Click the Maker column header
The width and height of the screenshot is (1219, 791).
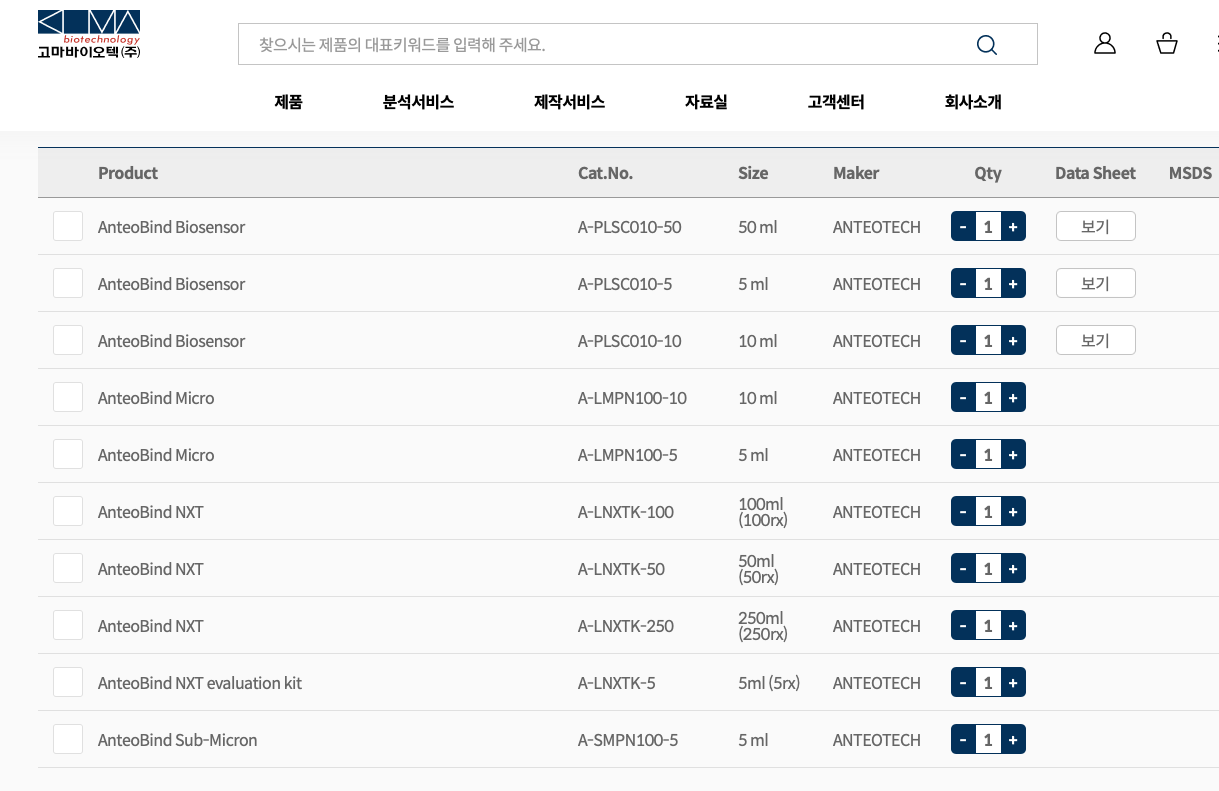pyautogui.click(x=856, y=173)
